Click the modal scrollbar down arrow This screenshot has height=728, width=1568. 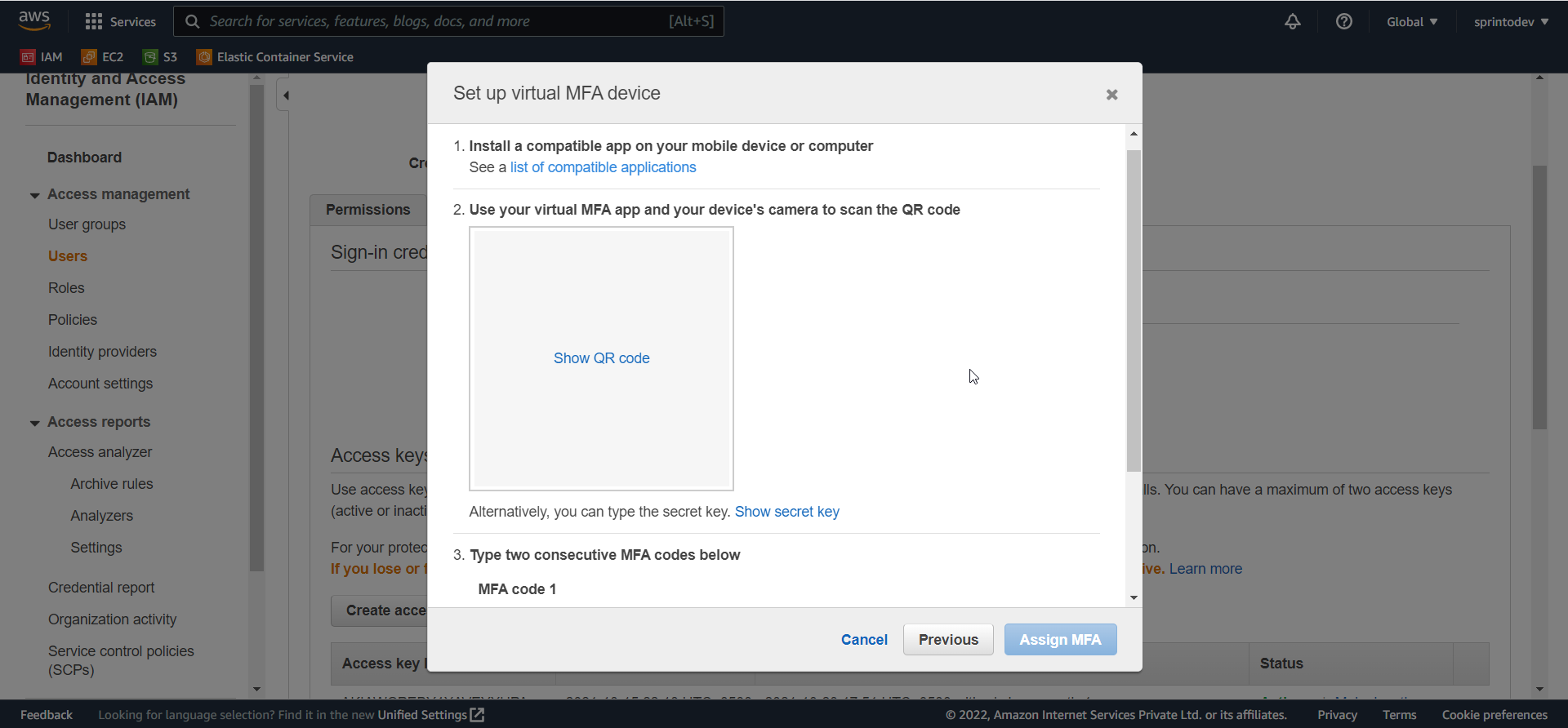(x=1134, y=598)
